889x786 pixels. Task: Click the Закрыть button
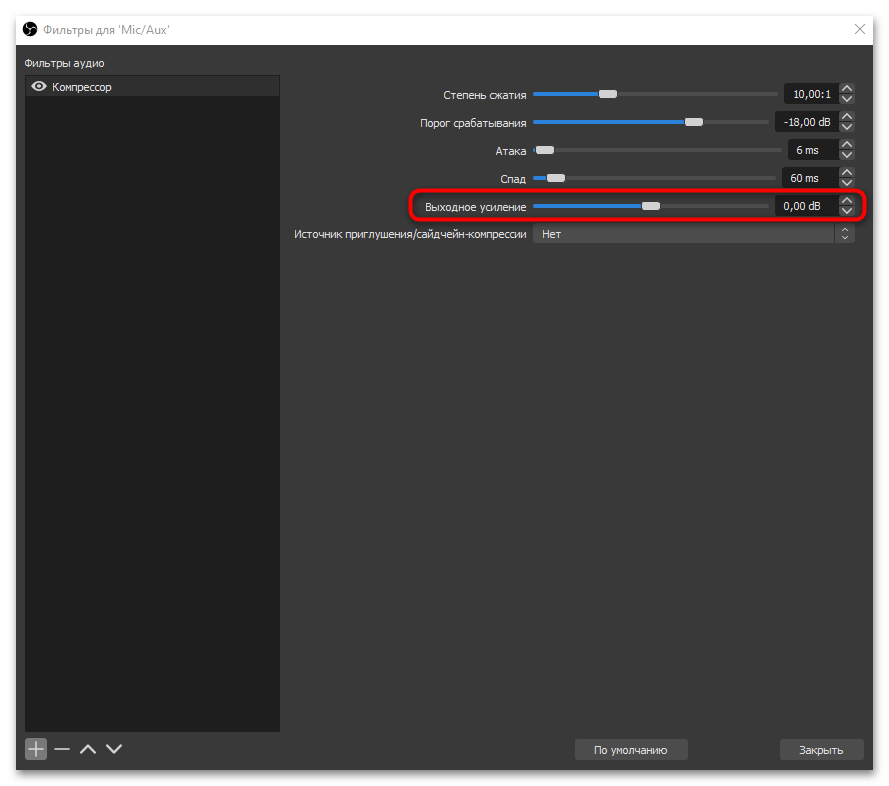coord(822,750)
